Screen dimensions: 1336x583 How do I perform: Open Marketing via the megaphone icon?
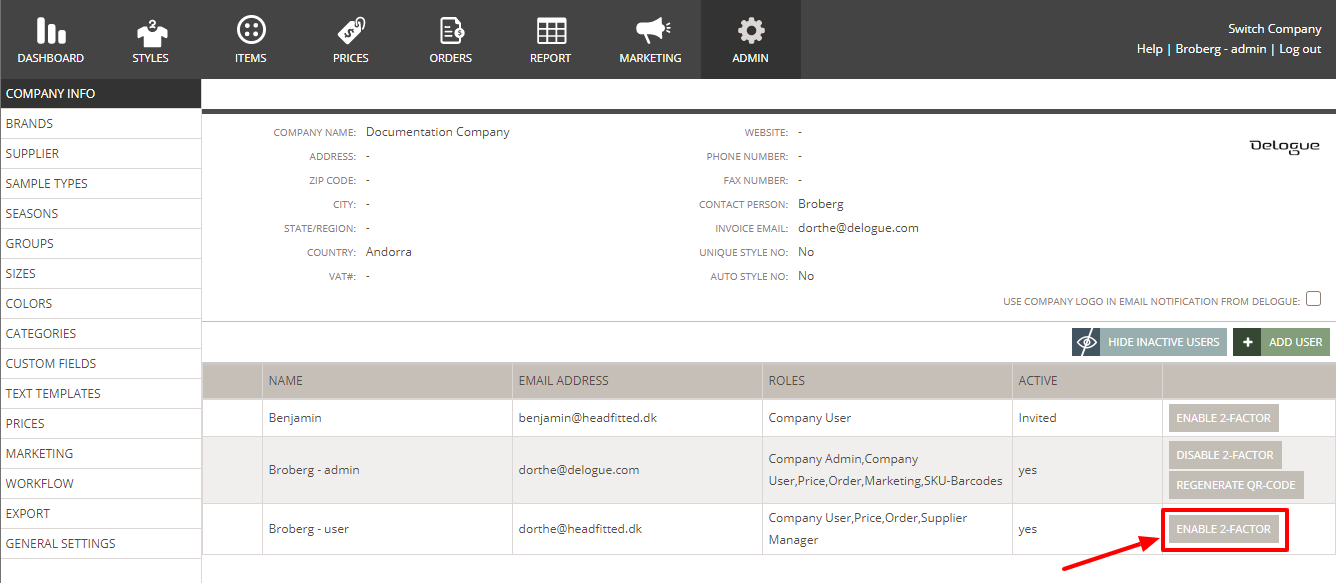point(650,30)
